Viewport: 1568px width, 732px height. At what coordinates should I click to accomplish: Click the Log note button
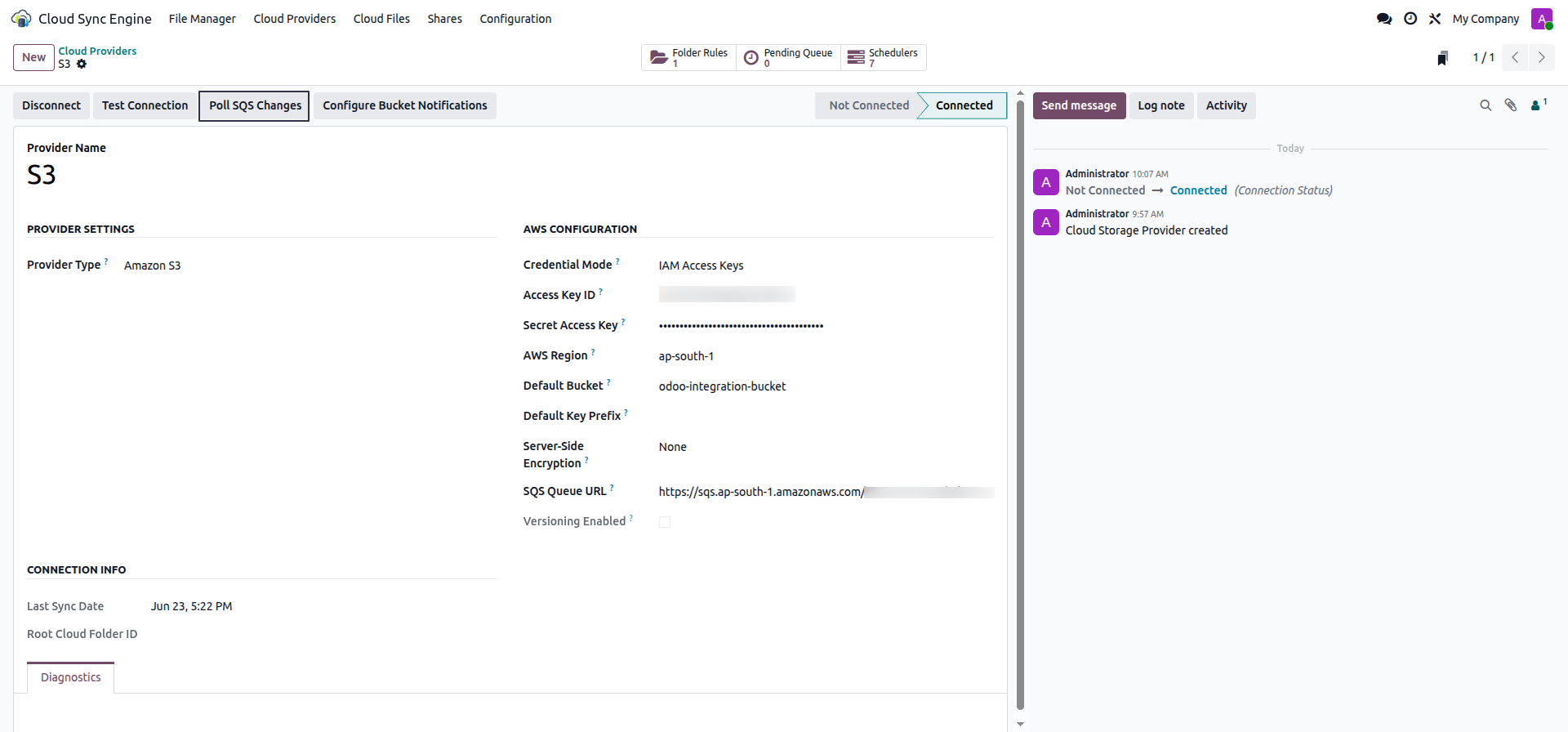1161,105
